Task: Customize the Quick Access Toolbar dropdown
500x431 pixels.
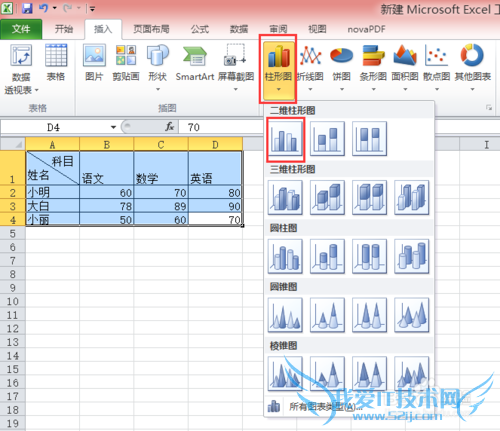Action: tap(92, 9)
